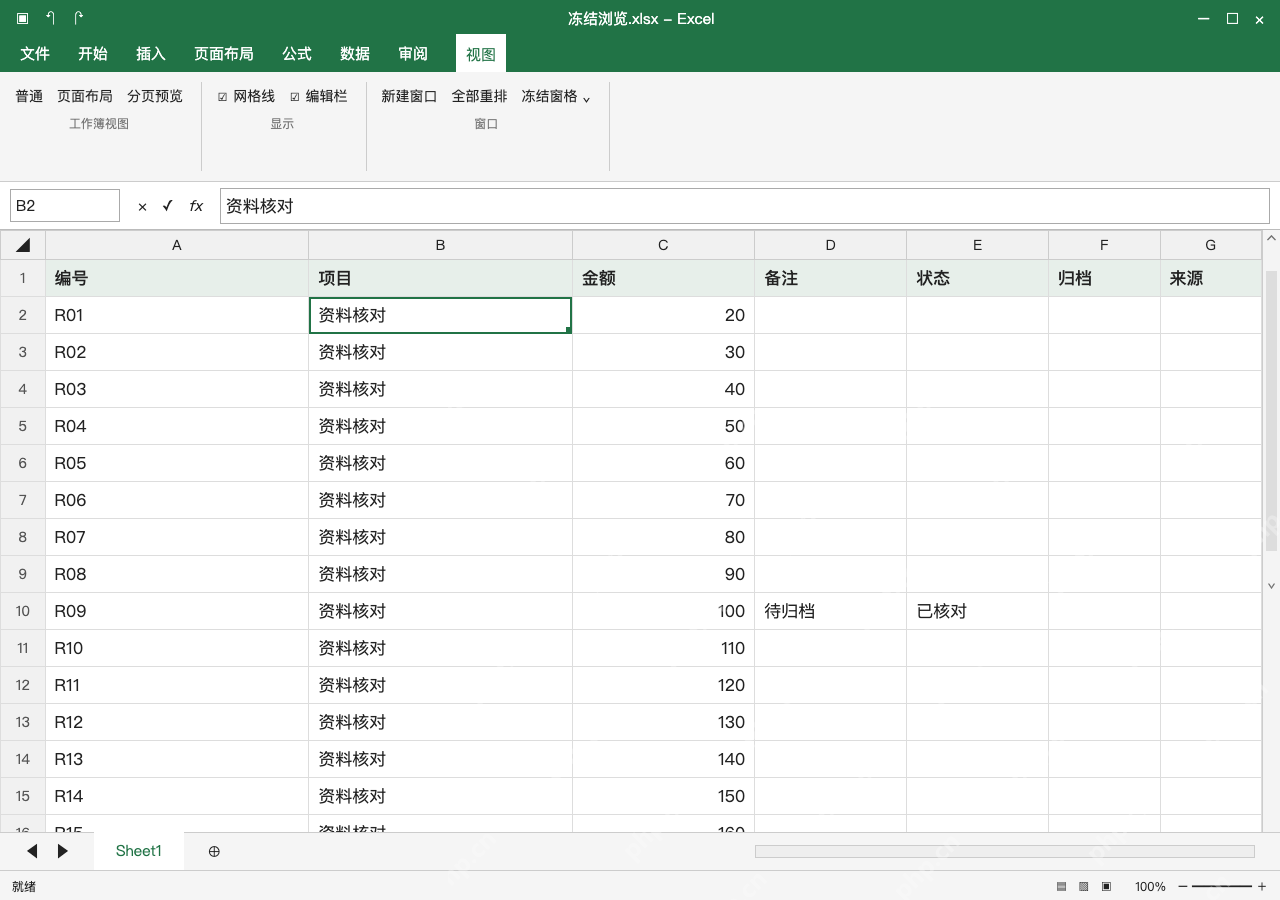Click the 分页预览 button

coord(155,97)
